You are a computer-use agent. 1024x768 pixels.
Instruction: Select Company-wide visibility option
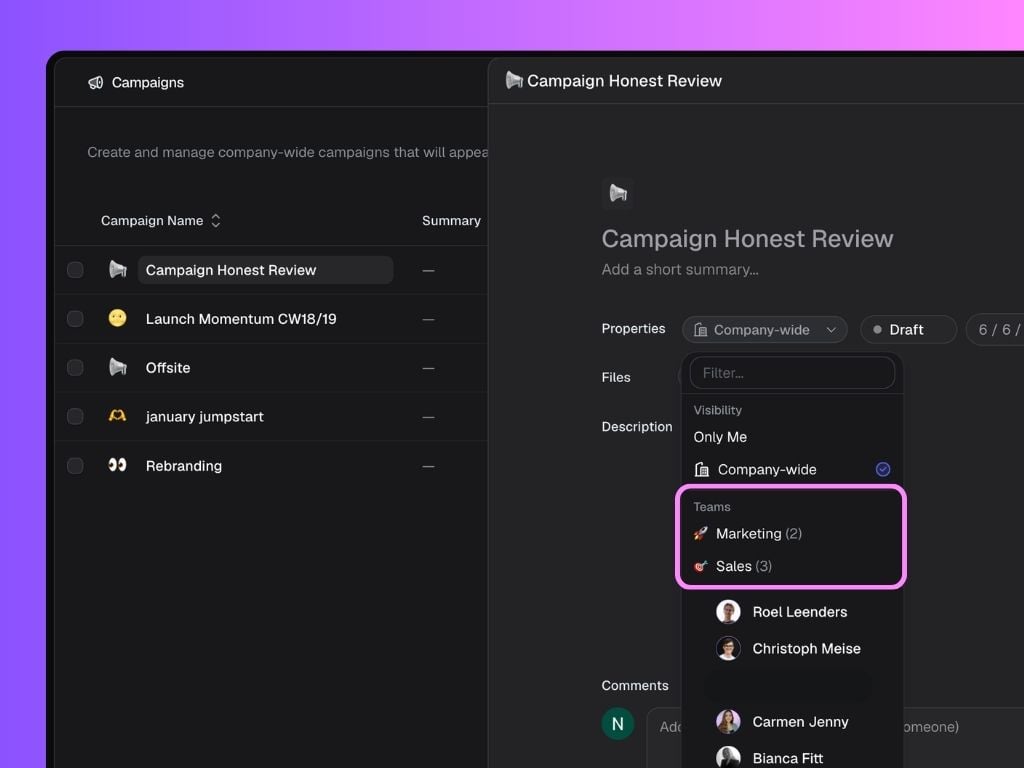(x=792, y=470)
